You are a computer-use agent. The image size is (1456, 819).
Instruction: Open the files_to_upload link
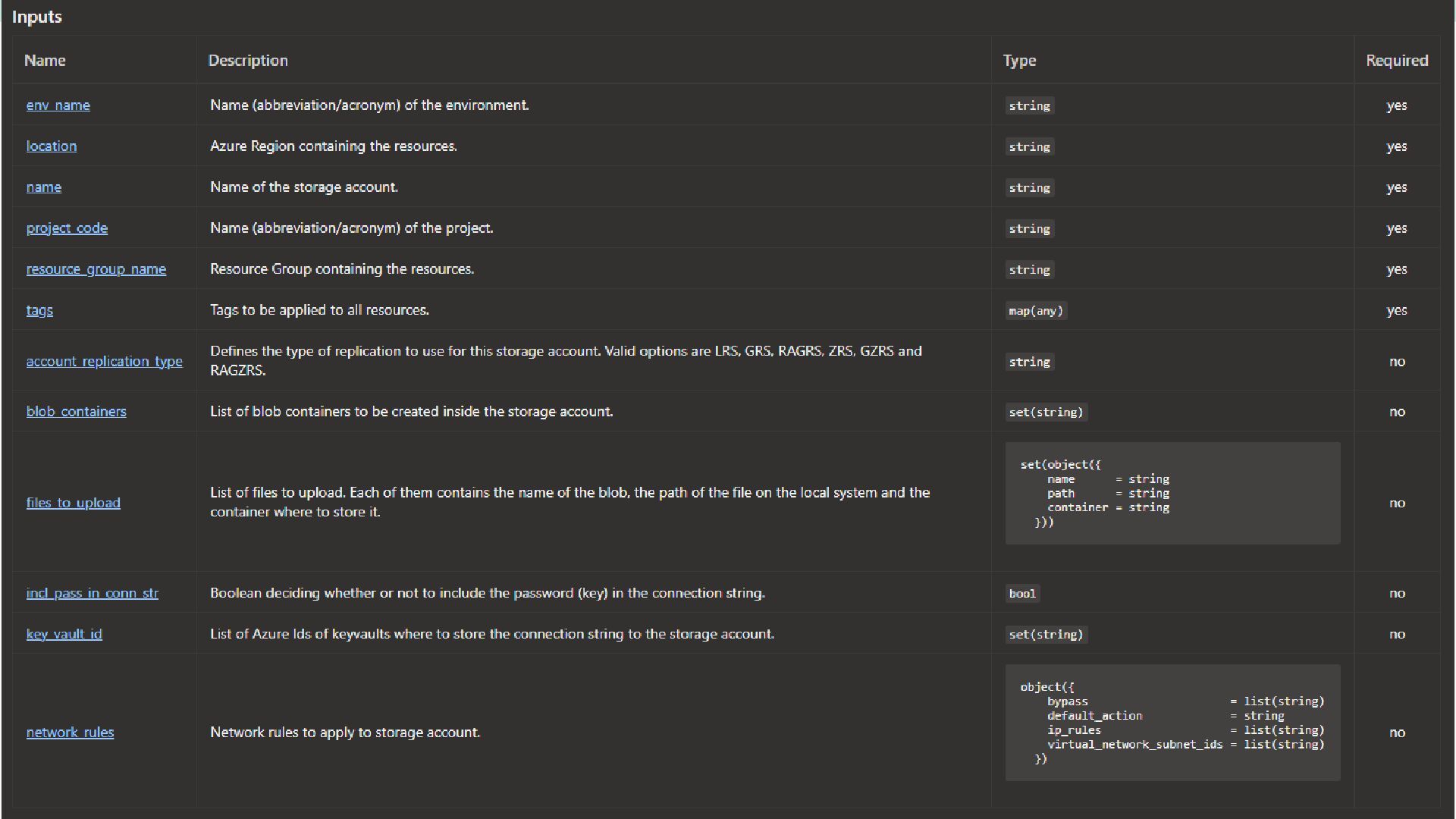point(74,503)
